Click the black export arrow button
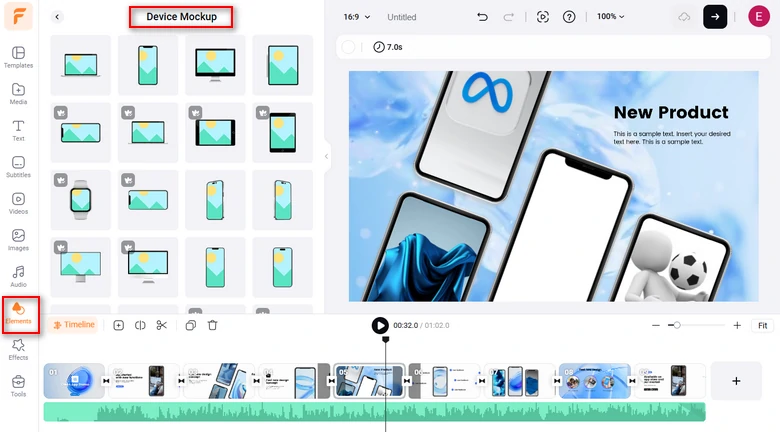This screenshot has height=432, width=780. pyautogui.click(x=715, y=16)
